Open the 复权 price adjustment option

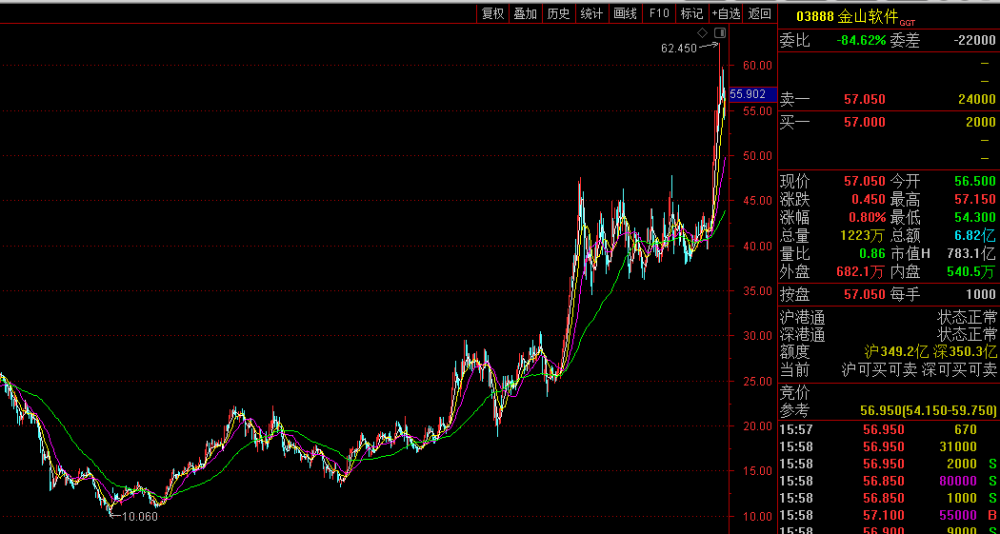coord(493,13)
